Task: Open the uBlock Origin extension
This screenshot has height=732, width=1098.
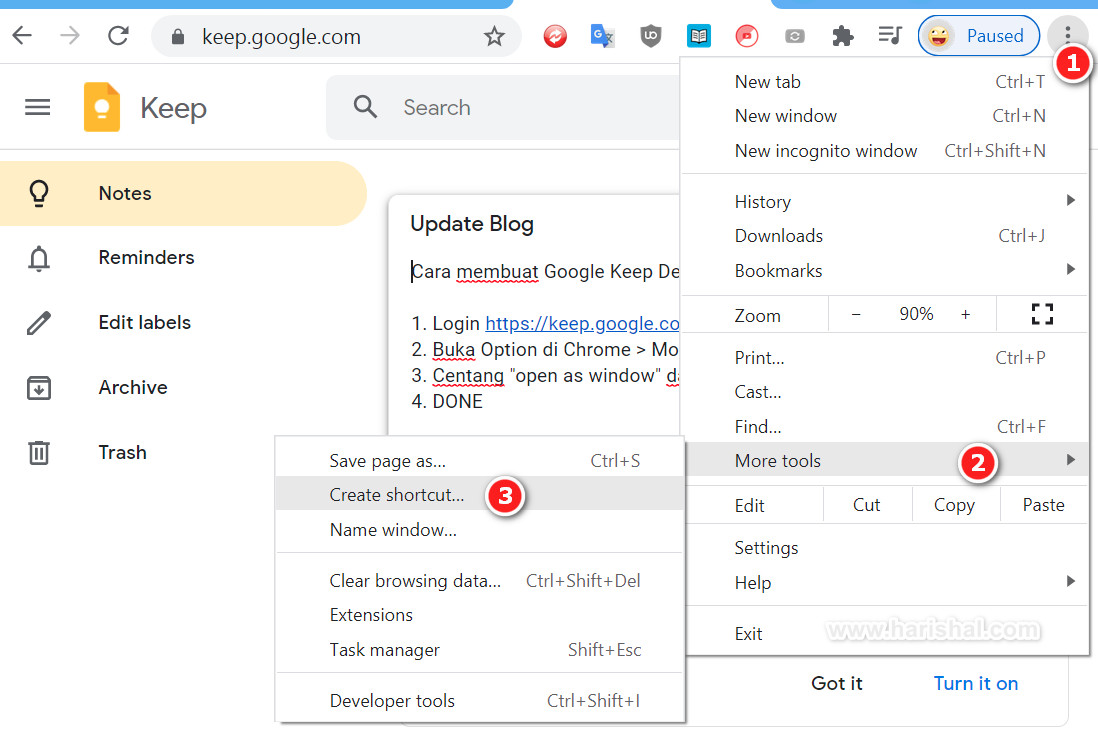Action: click(x=650, y=35)
